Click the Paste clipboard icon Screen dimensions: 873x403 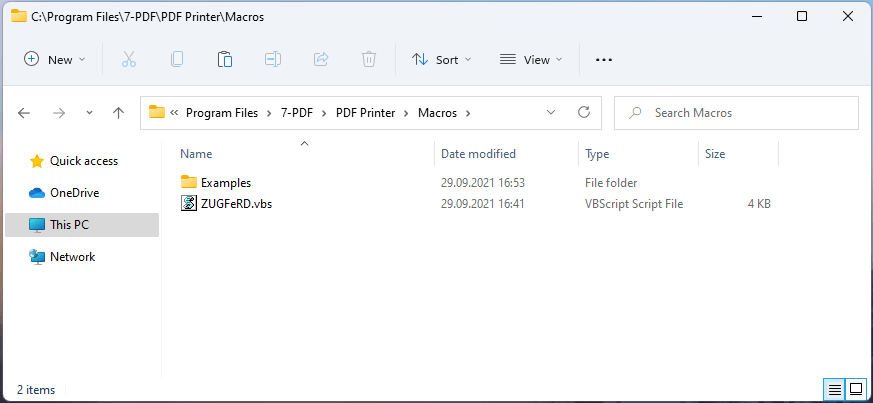tap(224, 60)
